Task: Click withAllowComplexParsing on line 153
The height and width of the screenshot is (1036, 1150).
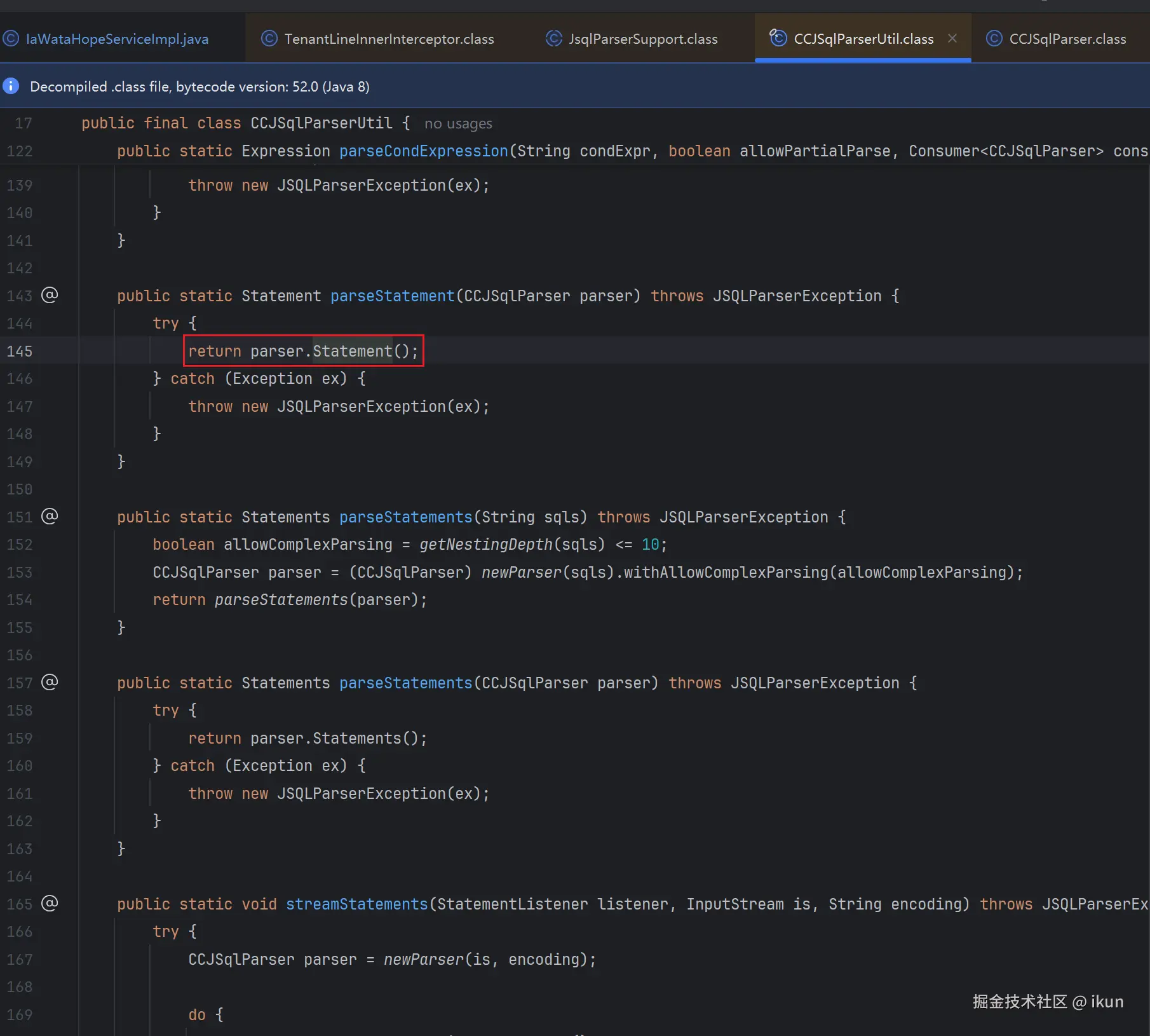Action: click(726, 572)
